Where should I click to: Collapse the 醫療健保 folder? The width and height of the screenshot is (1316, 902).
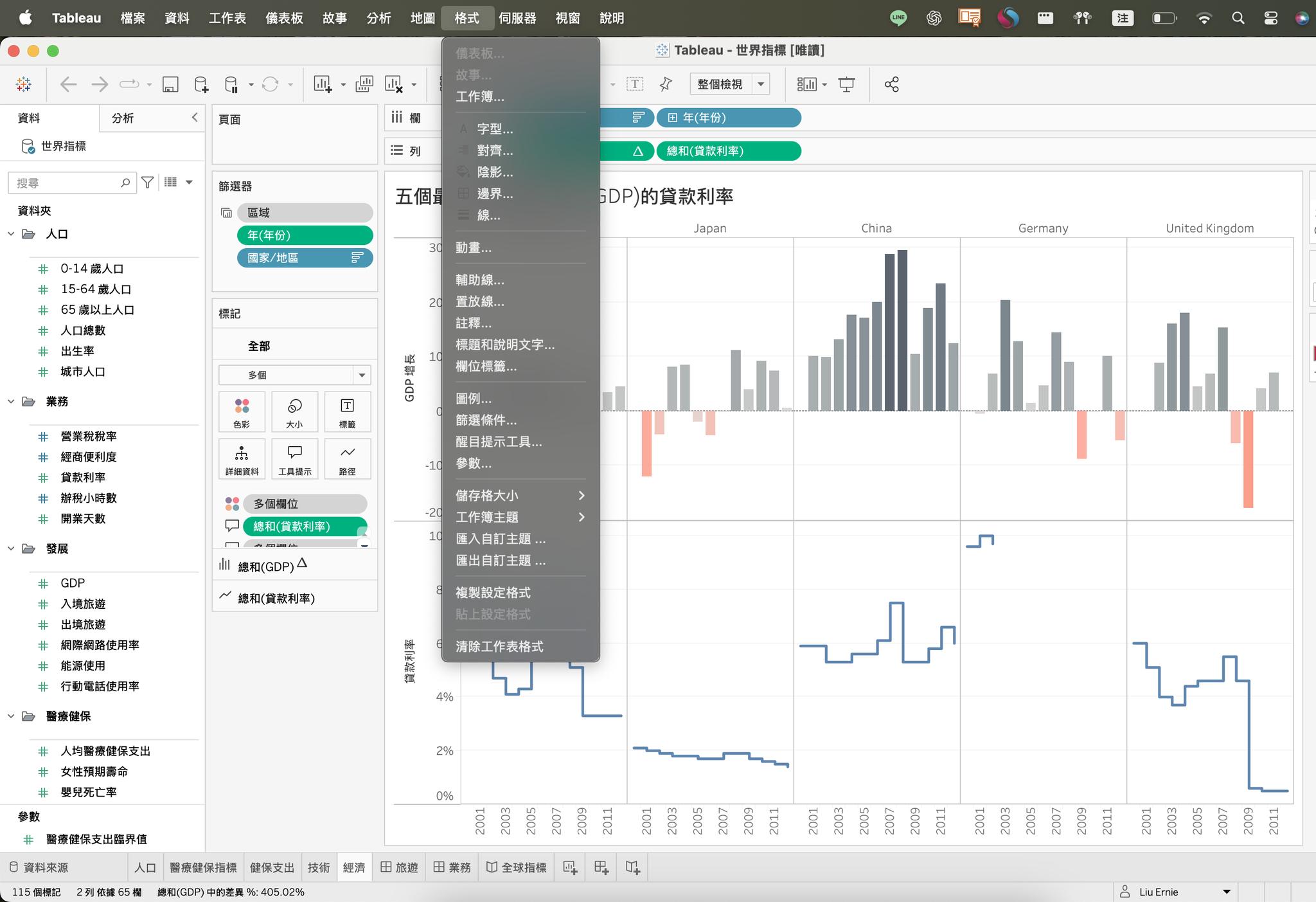pyautogui.click(x=11, y=716)
